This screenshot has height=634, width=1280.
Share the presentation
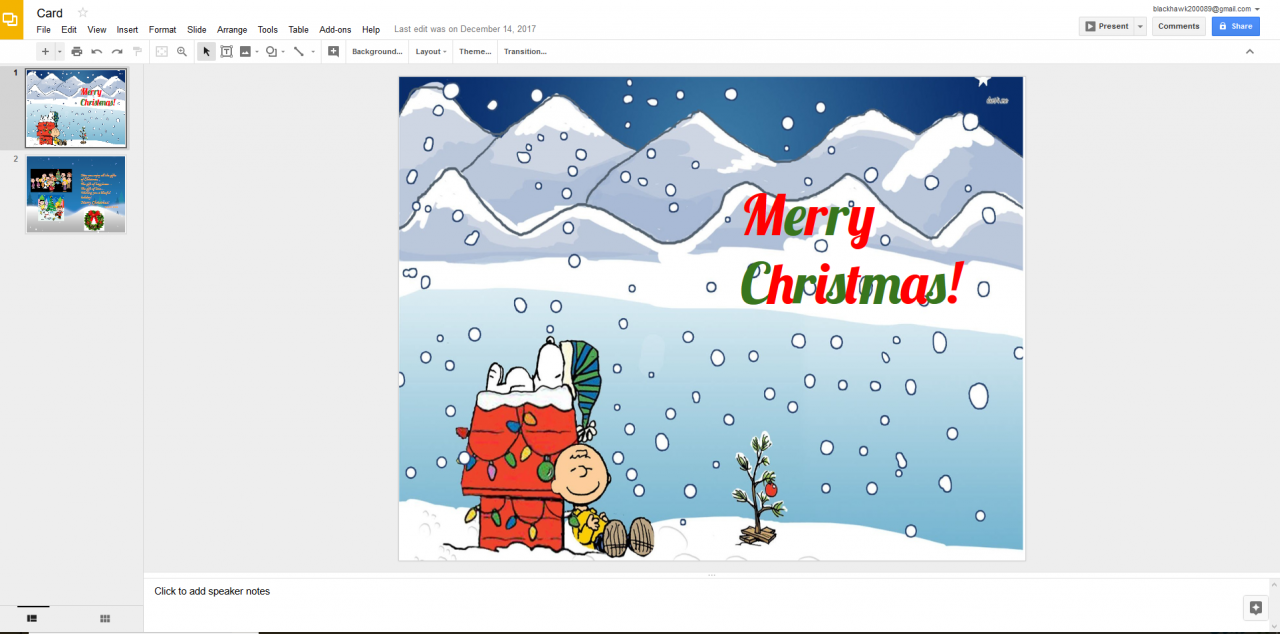pos(1236,26)
